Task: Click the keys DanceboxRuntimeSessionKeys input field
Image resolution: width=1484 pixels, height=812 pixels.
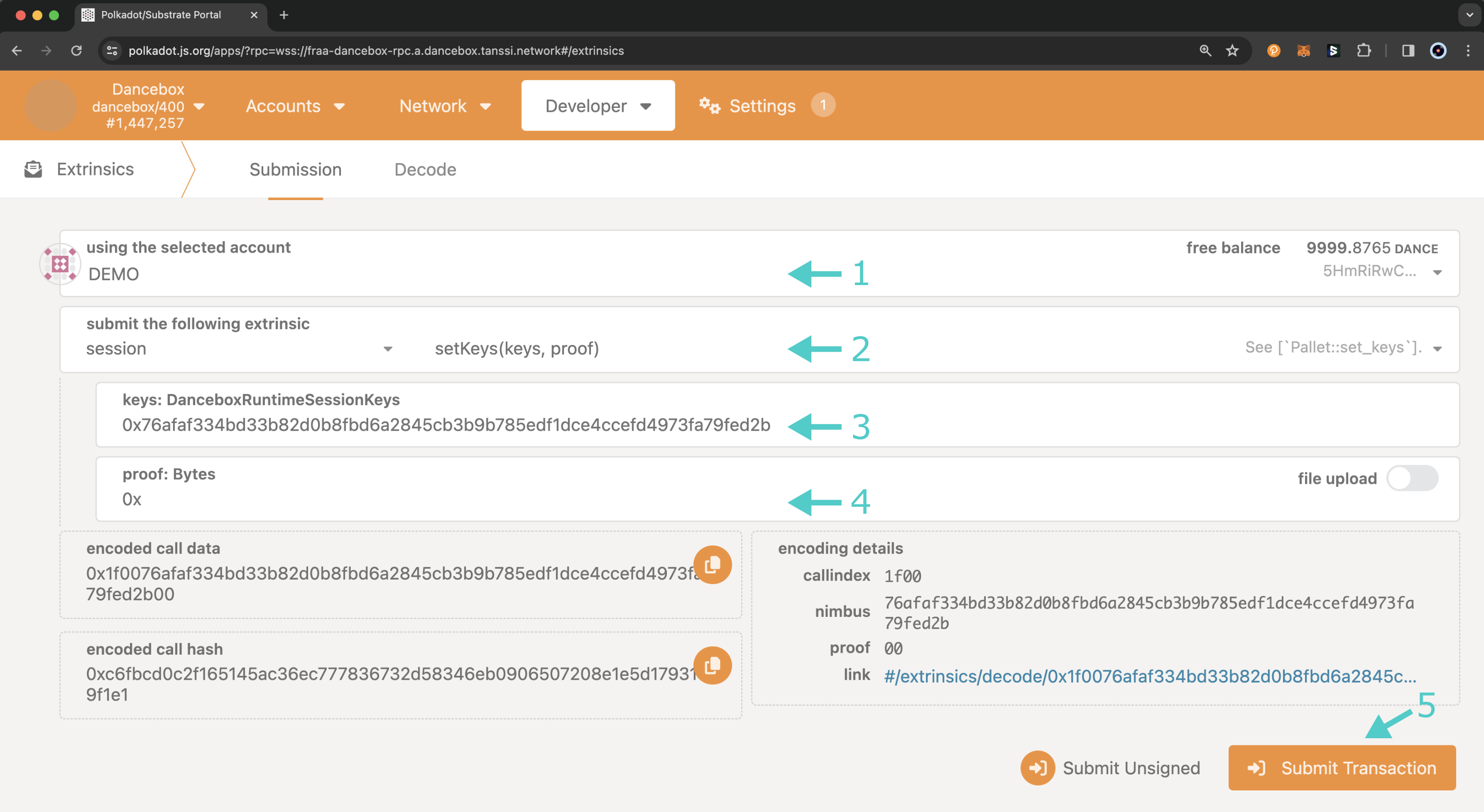Action: tap(778, 415)
